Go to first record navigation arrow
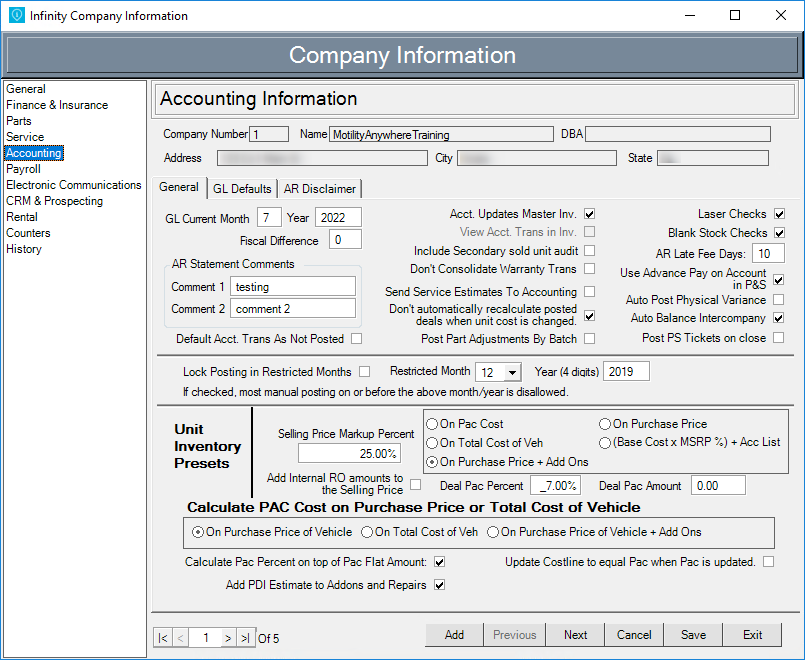 (x=163, y=638)
